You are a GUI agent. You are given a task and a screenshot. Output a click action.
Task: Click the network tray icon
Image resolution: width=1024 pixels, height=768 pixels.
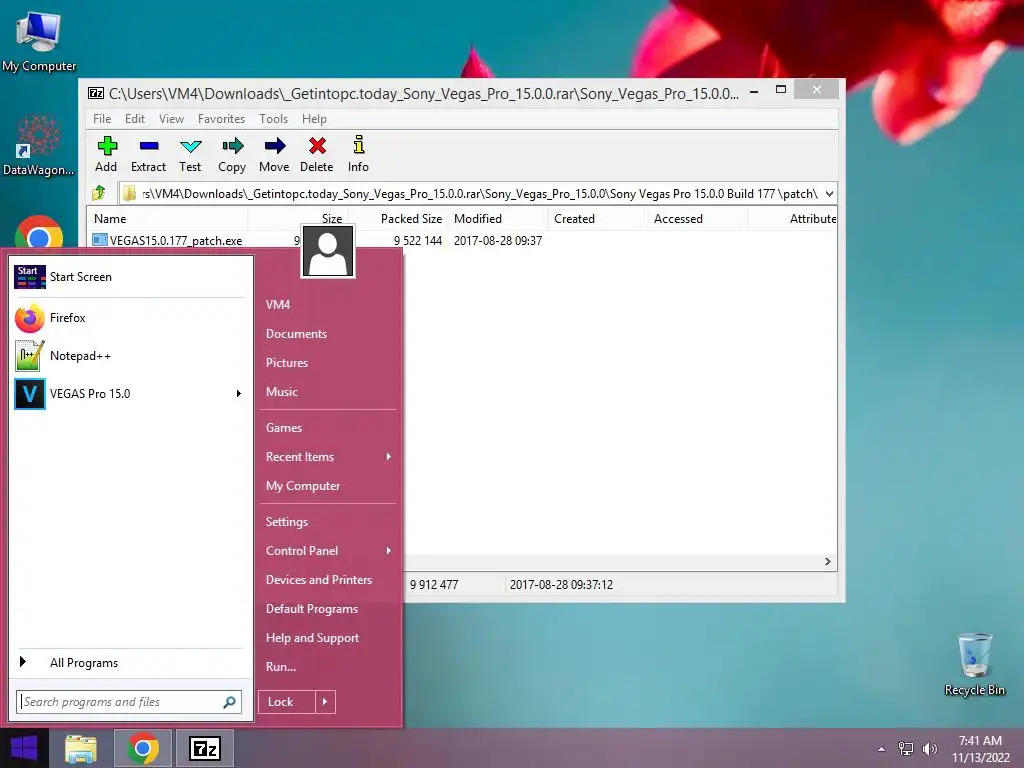pyautogui.click(x=905, y=748)
